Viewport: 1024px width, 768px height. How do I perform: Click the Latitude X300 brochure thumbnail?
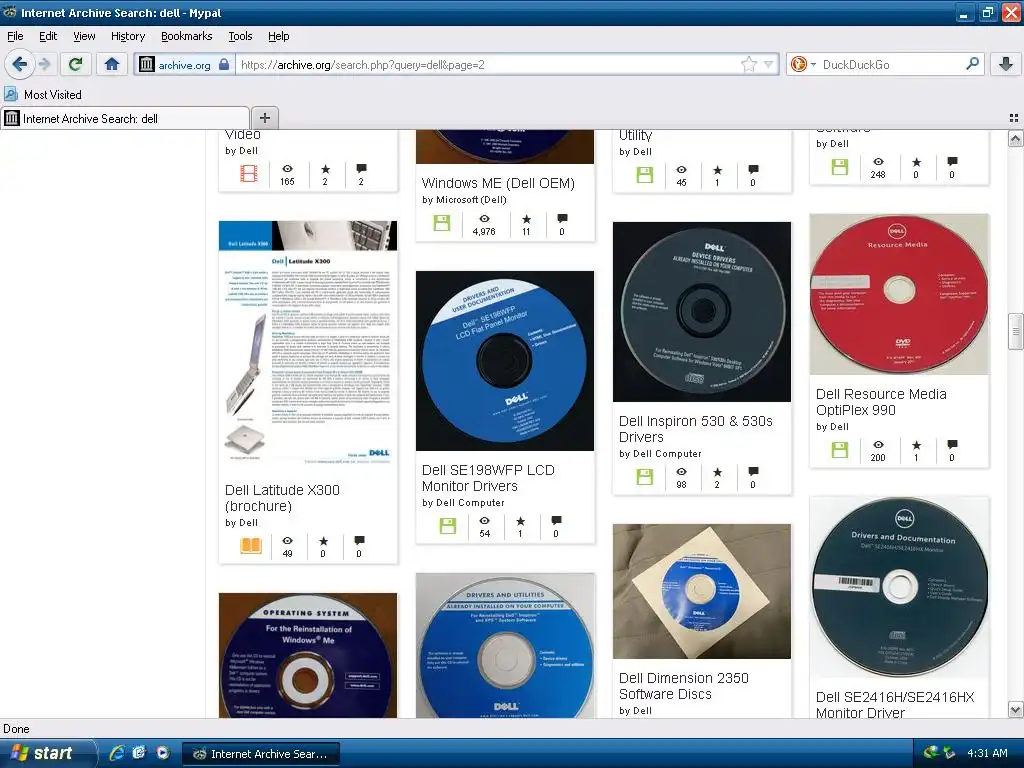[308, 344]
